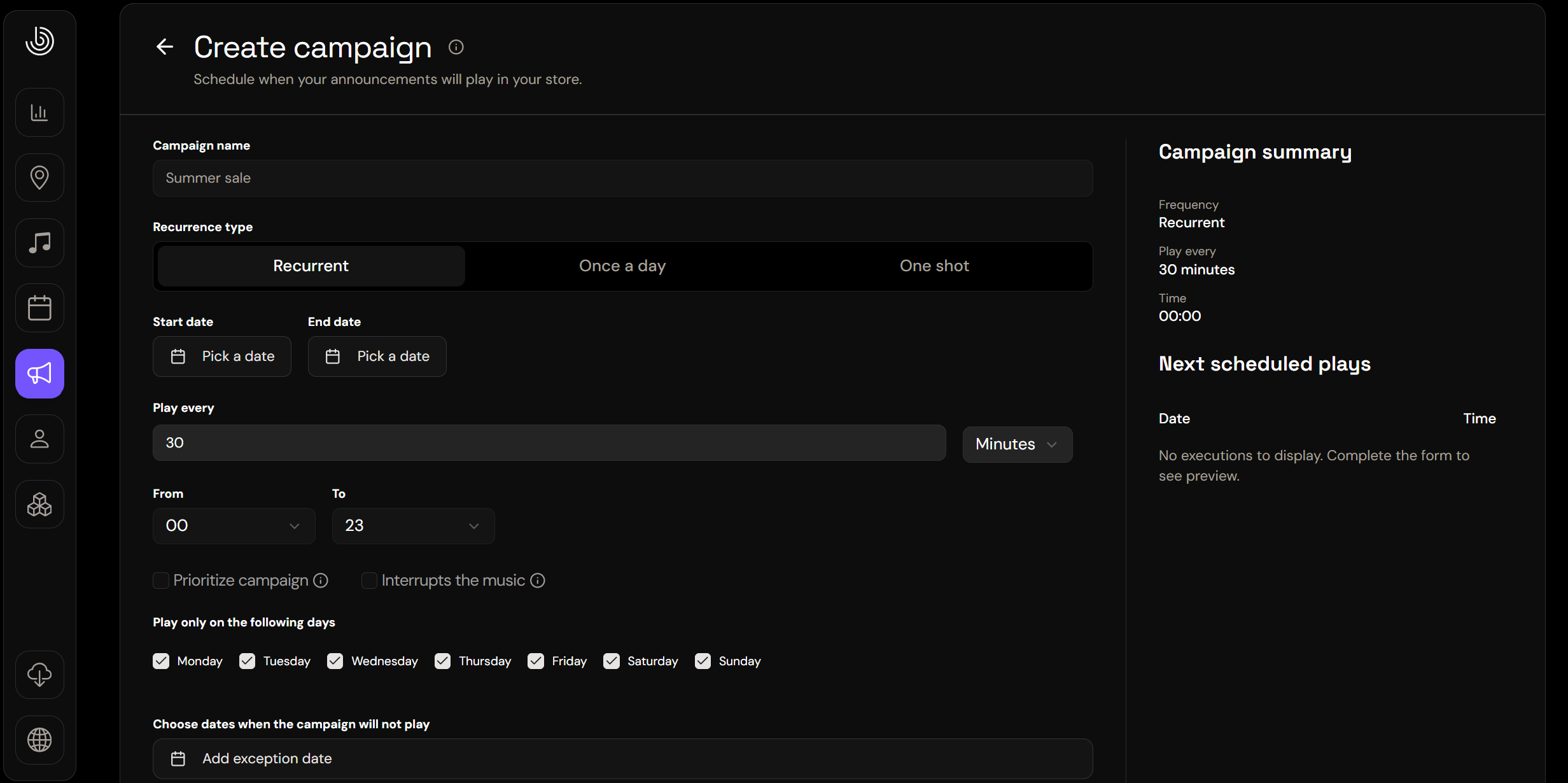The image size is (1568, 783).
Task: Go back using the left arrow
Action: click(x=165, y=47)
